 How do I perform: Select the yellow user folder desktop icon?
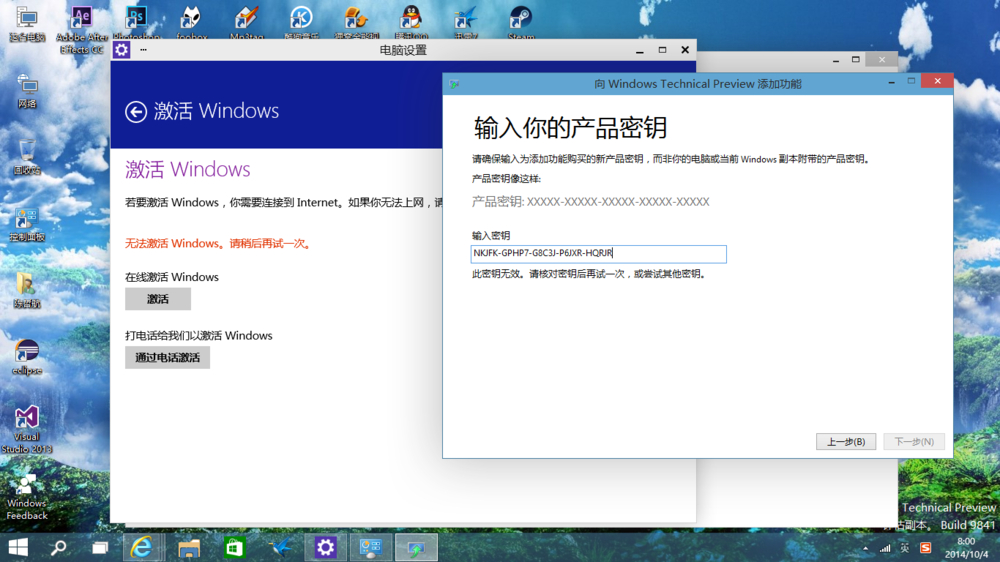[x=27, y=290]
